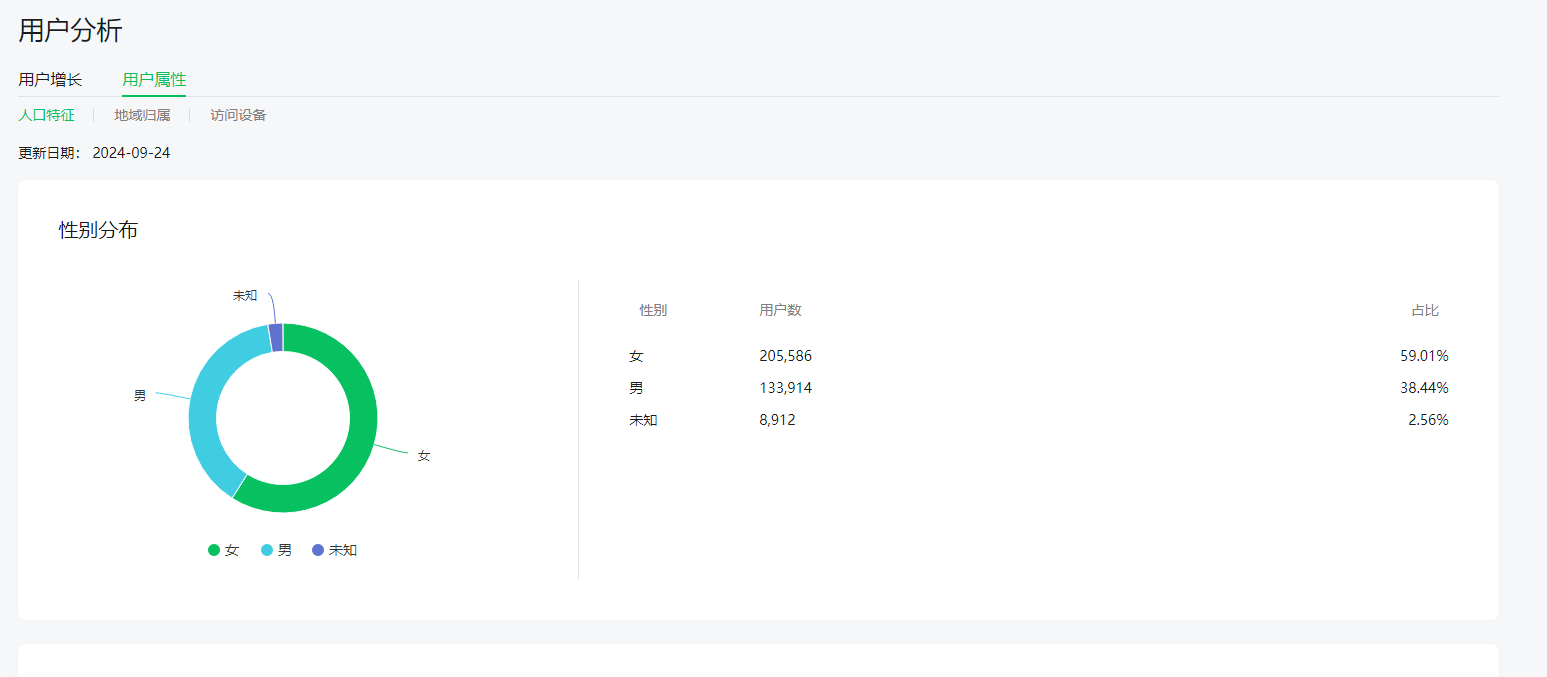Click the purple legend dot for 未知
The image size is (1547, 677).
[x=319, y=550]
